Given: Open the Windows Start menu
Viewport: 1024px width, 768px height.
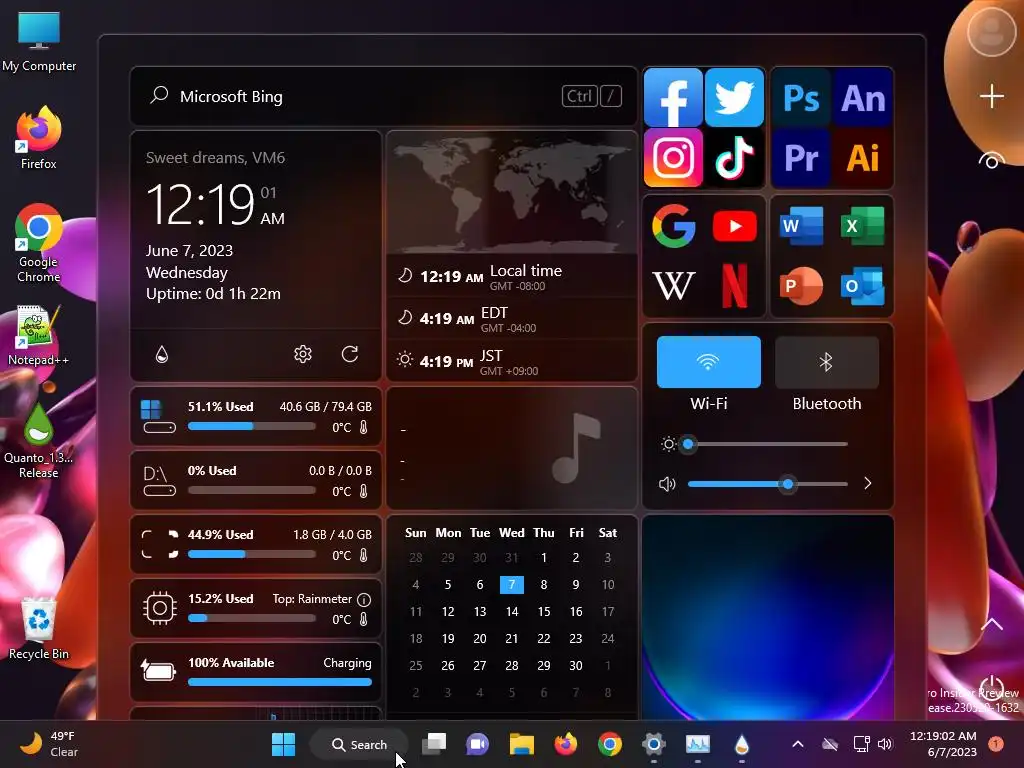Looking at the screenshot, I should tap(283, 744).
